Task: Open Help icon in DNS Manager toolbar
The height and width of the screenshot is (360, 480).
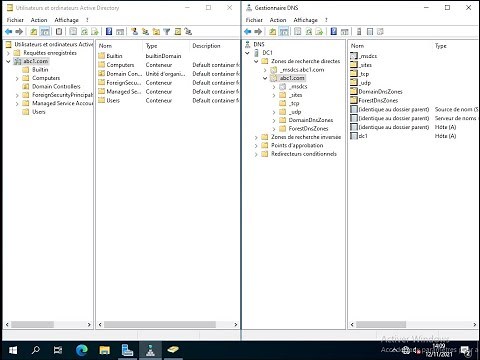Action: (x=334, y=32)
